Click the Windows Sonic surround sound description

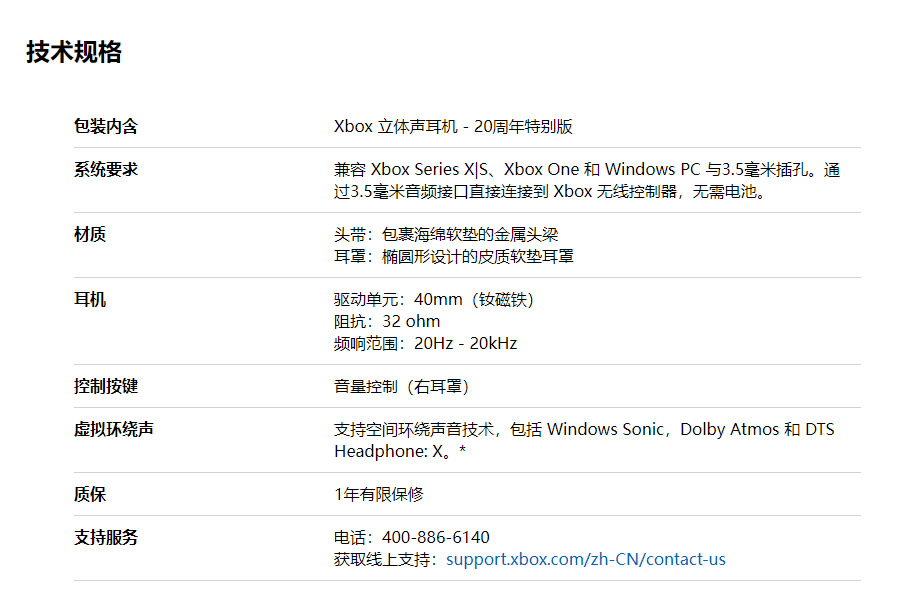click(584, 440)
